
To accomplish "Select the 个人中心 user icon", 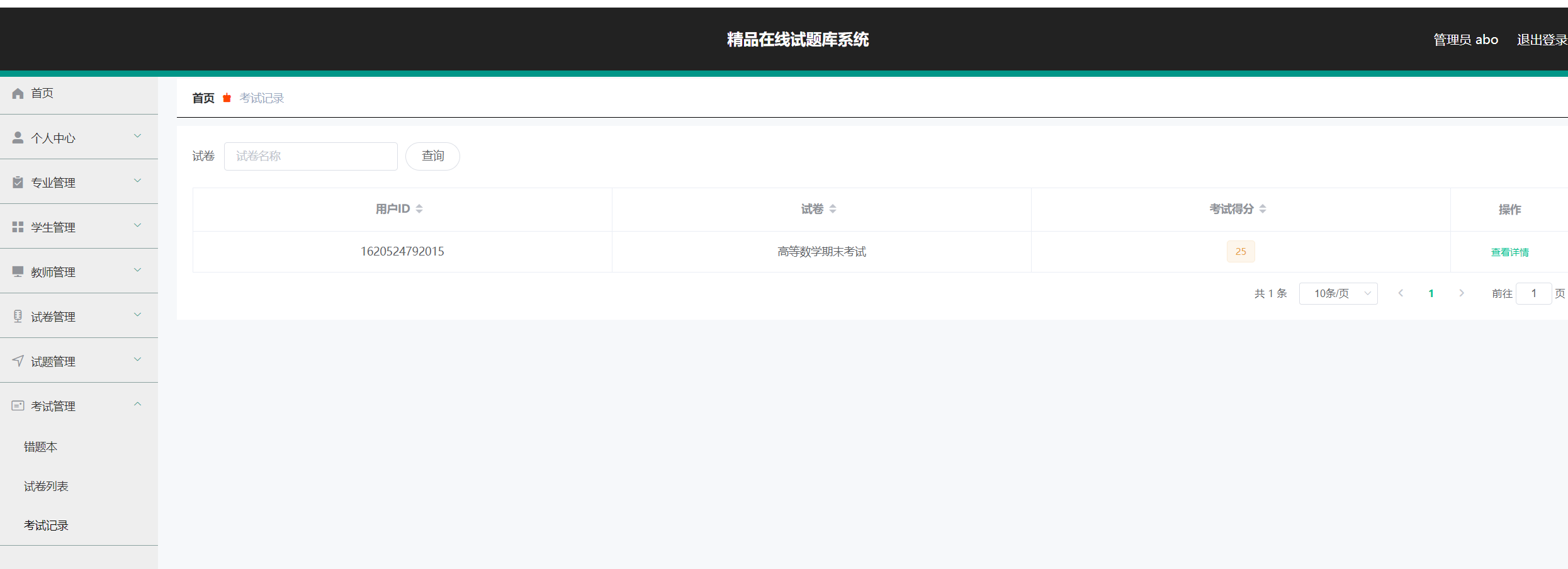I will 17,137.
